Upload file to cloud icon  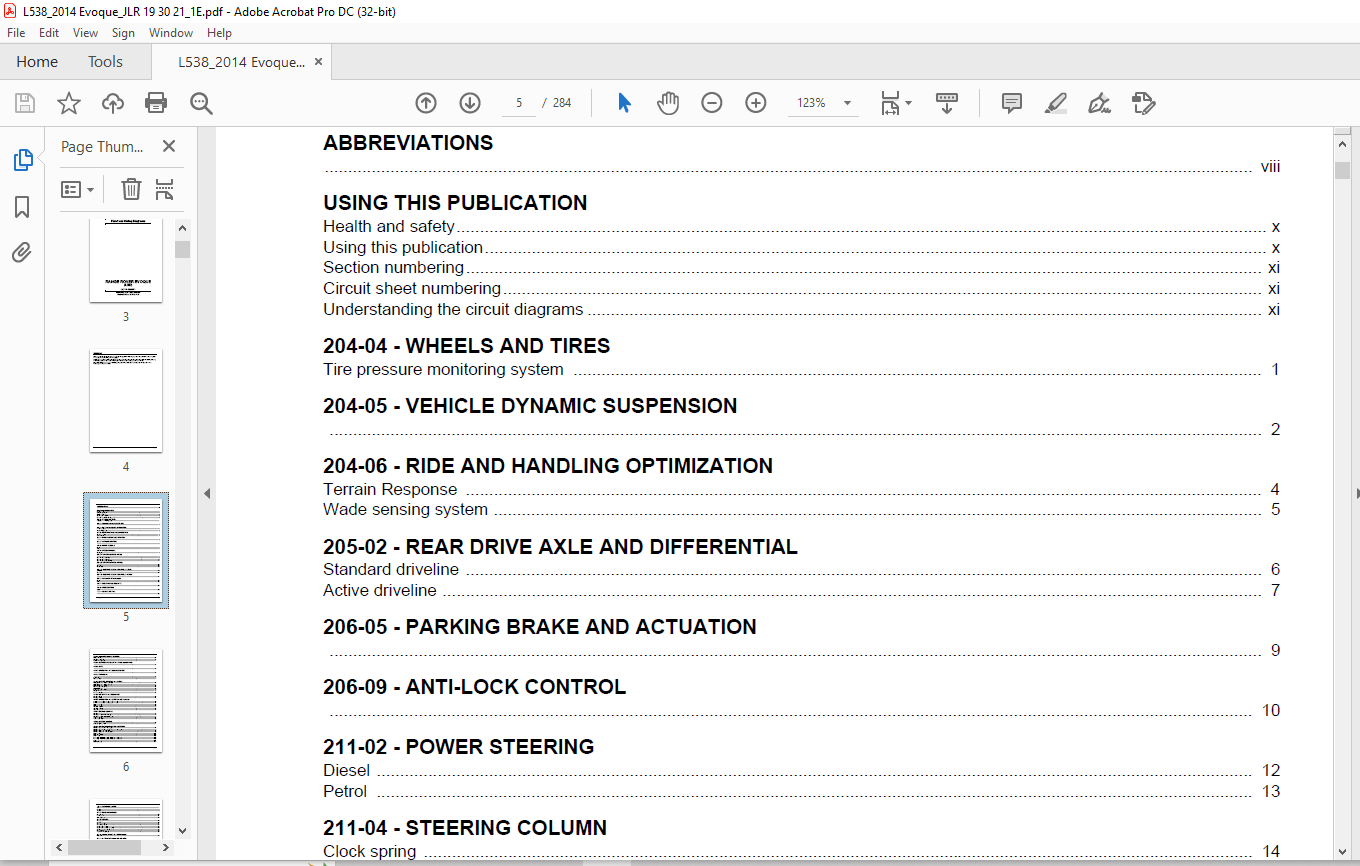coord(113,103)
